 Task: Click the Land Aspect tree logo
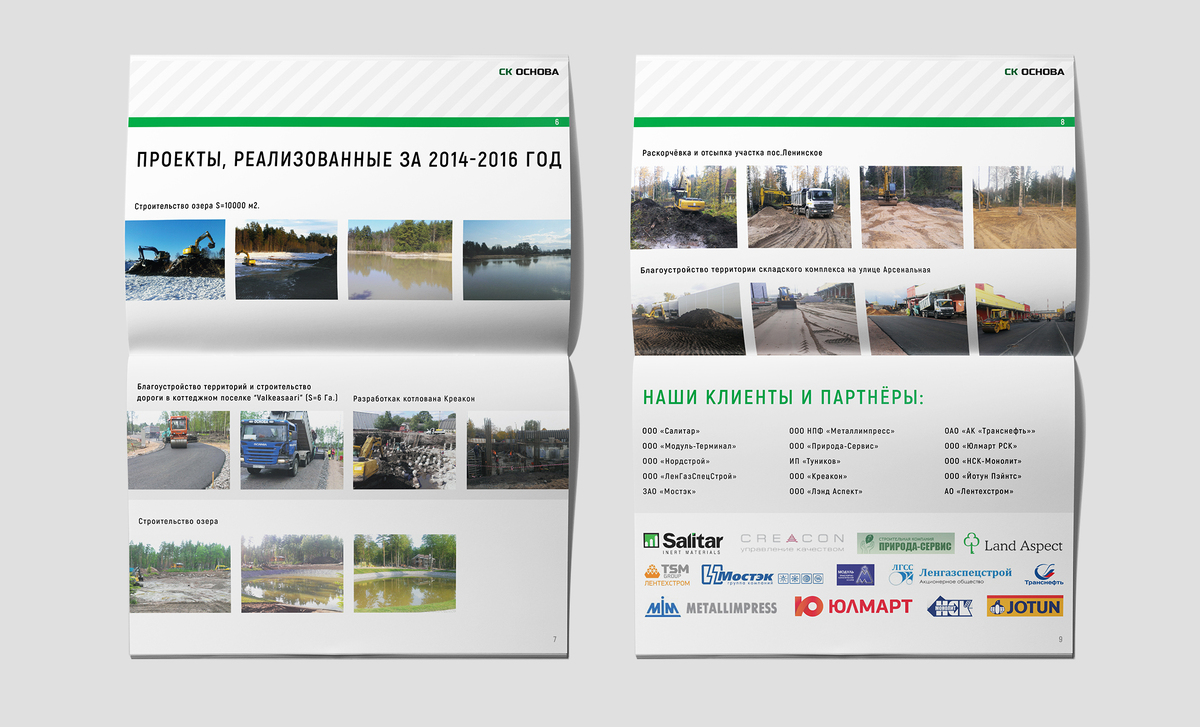pyautogui.click(x=1012, y=543)
